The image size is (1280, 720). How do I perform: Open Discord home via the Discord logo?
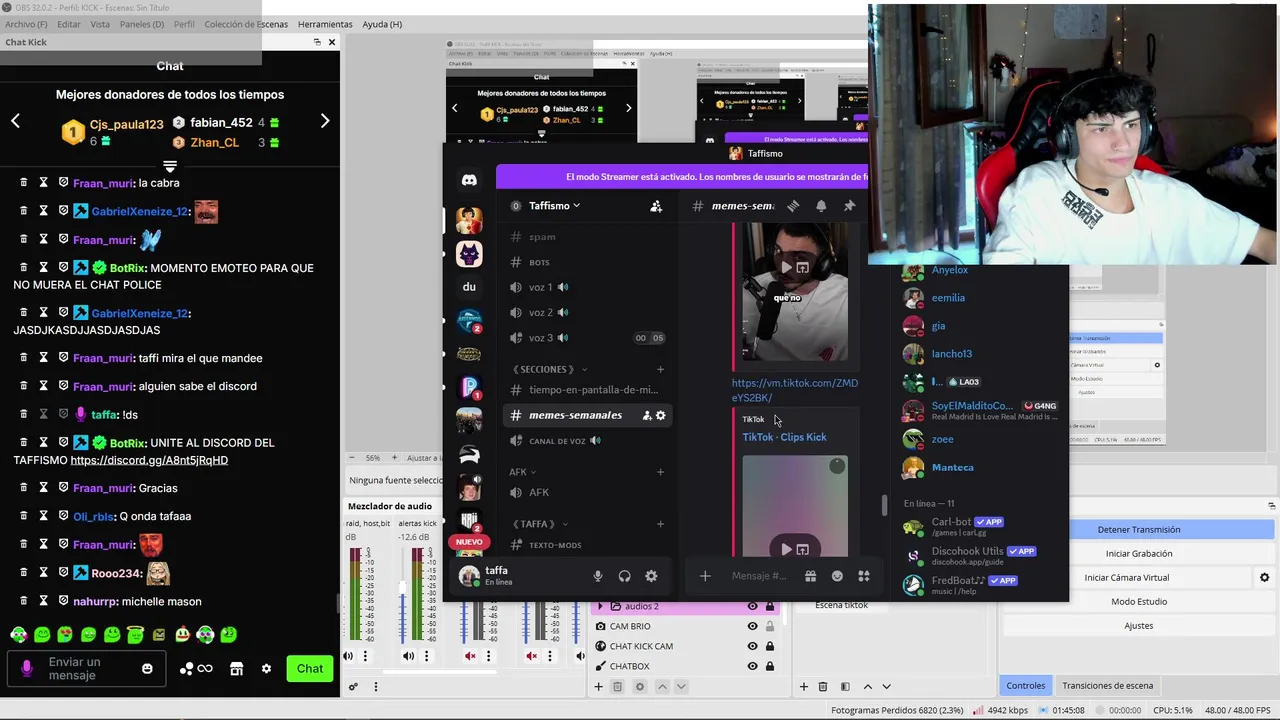tap(469, 180)
